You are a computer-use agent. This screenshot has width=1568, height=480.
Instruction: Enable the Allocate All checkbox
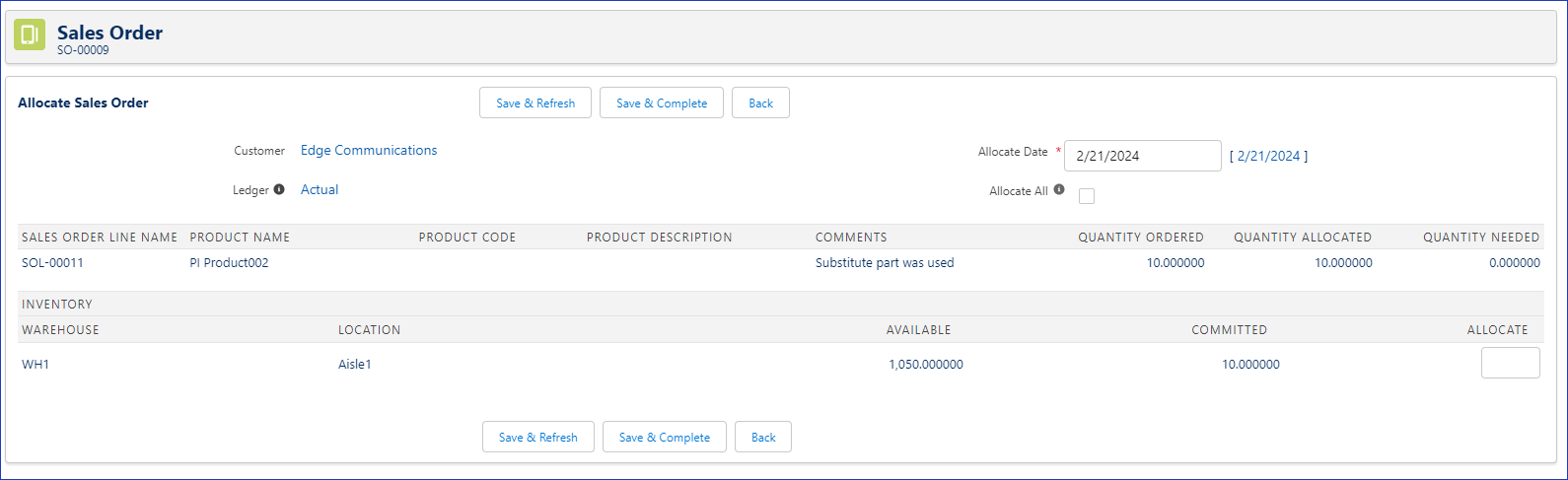click(x=1087, y=196)
